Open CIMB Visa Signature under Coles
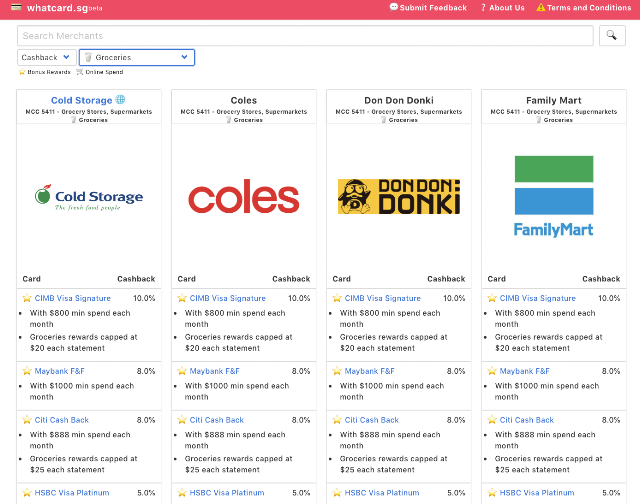 (x=227, y=298)
